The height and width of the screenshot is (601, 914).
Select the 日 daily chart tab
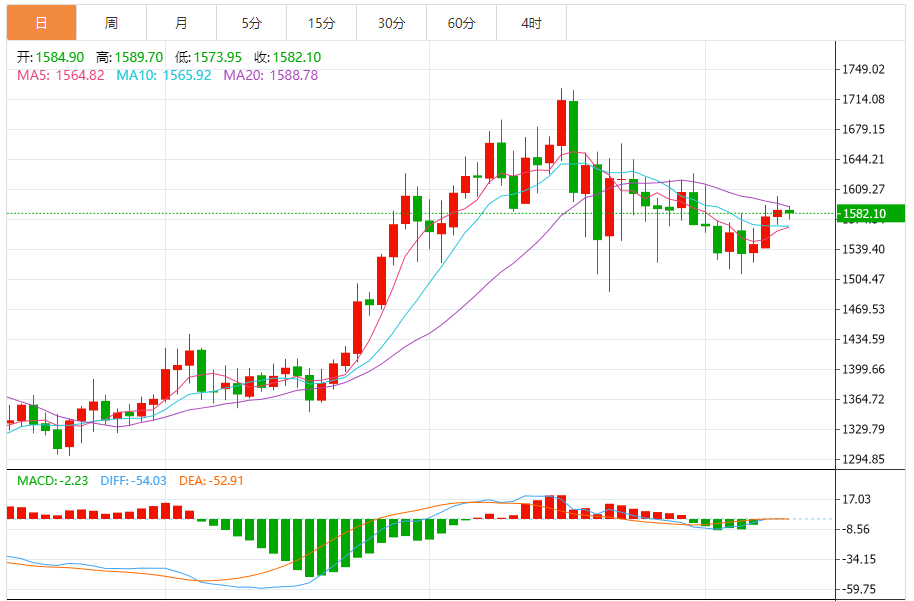point(40,23)
